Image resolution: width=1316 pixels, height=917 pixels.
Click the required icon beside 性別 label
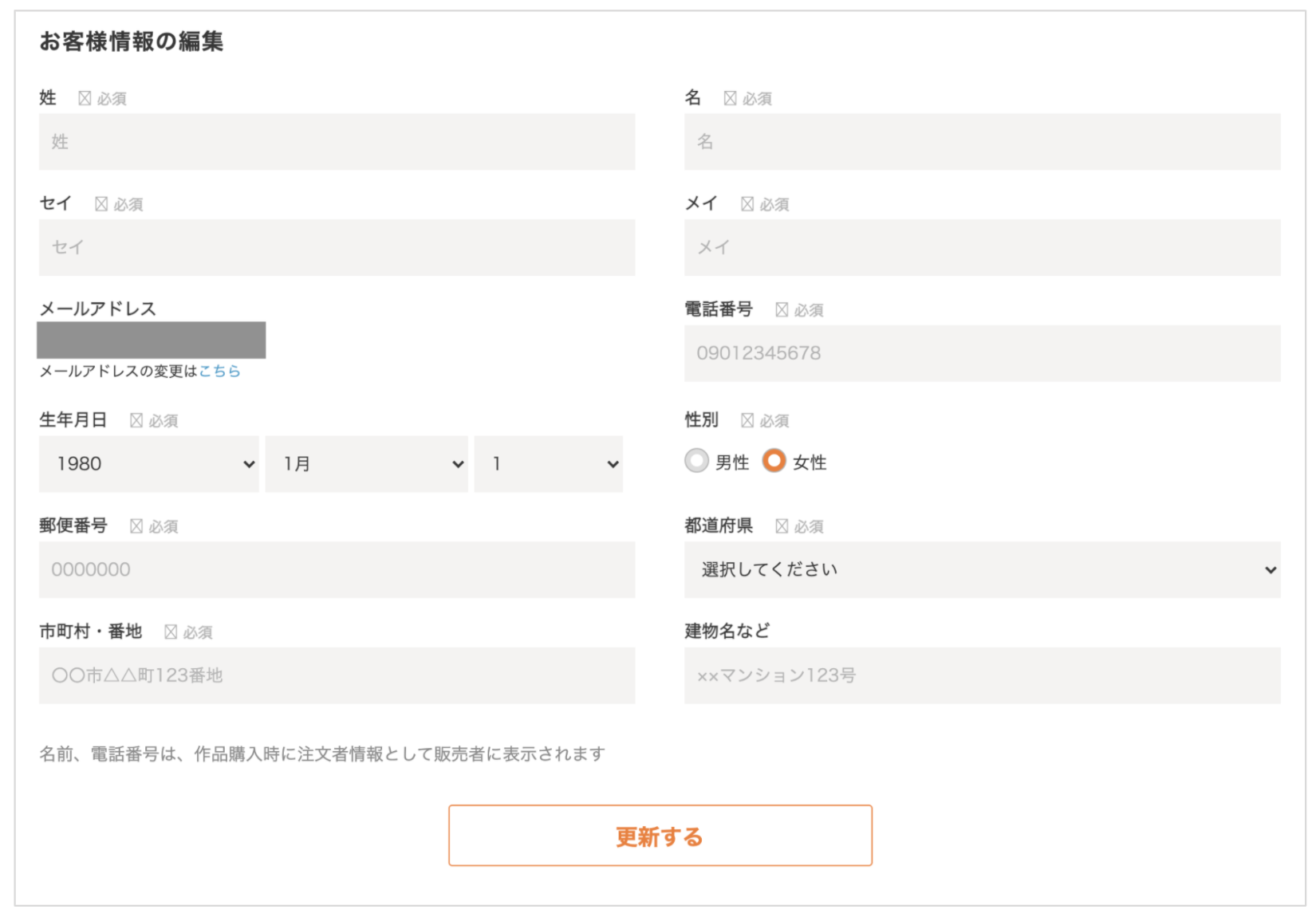pos(747,420)
